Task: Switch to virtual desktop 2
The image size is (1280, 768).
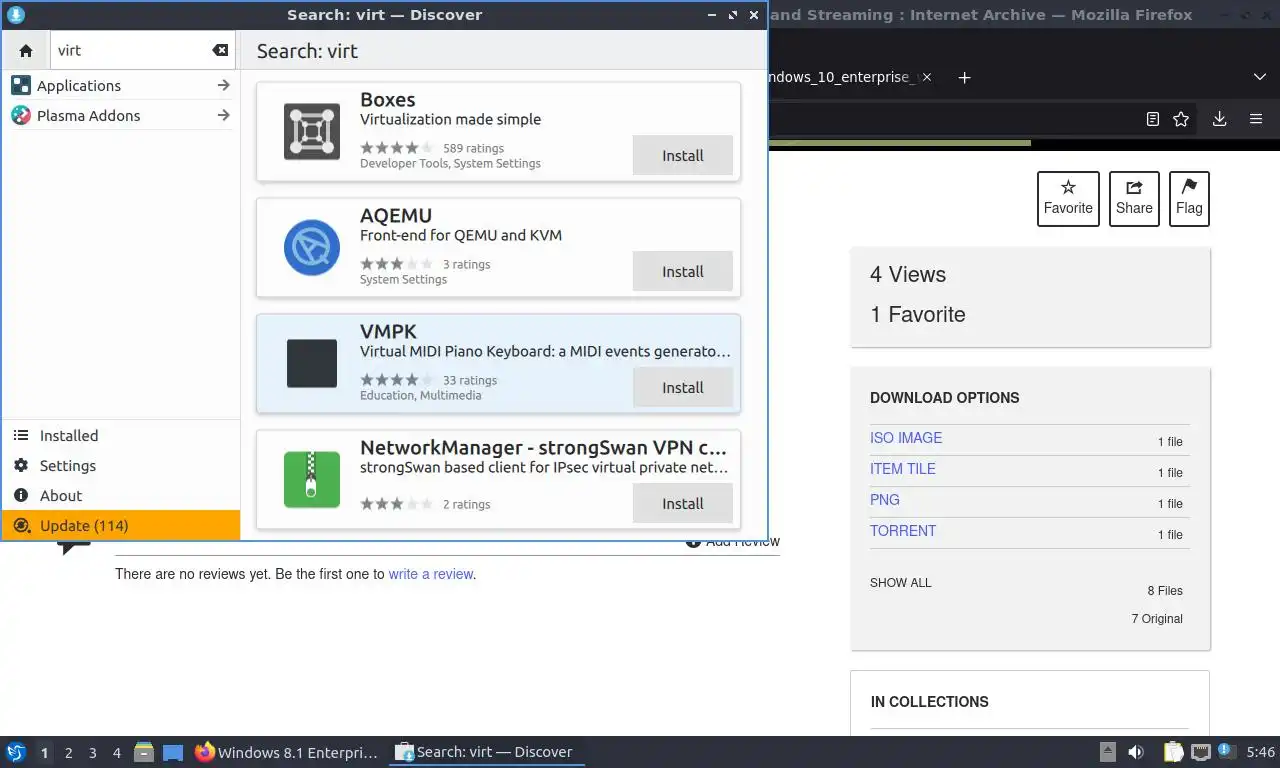Action: pyautogui.click(x=68, y=753)
